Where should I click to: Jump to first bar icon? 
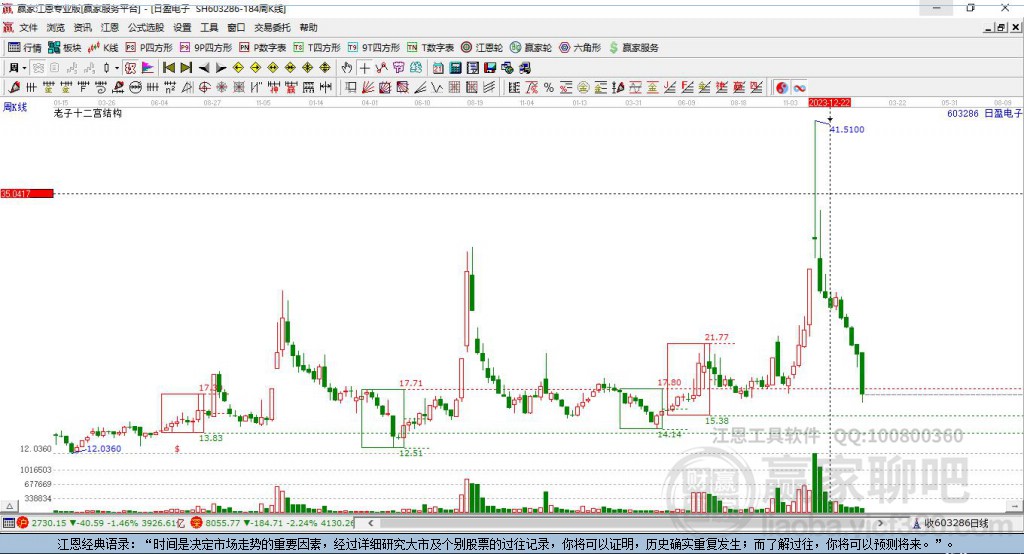click(x=168, y=68)
